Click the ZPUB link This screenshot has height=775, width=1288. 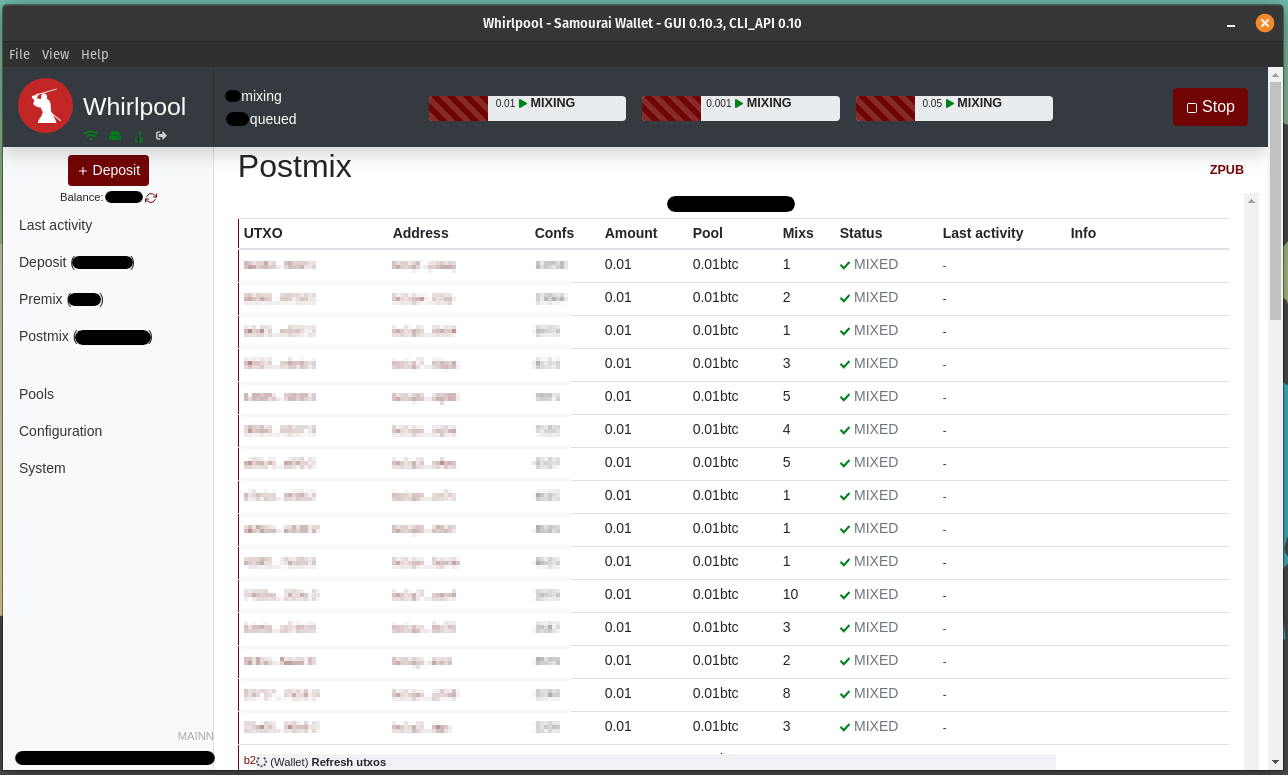(x=1227, y=170)
